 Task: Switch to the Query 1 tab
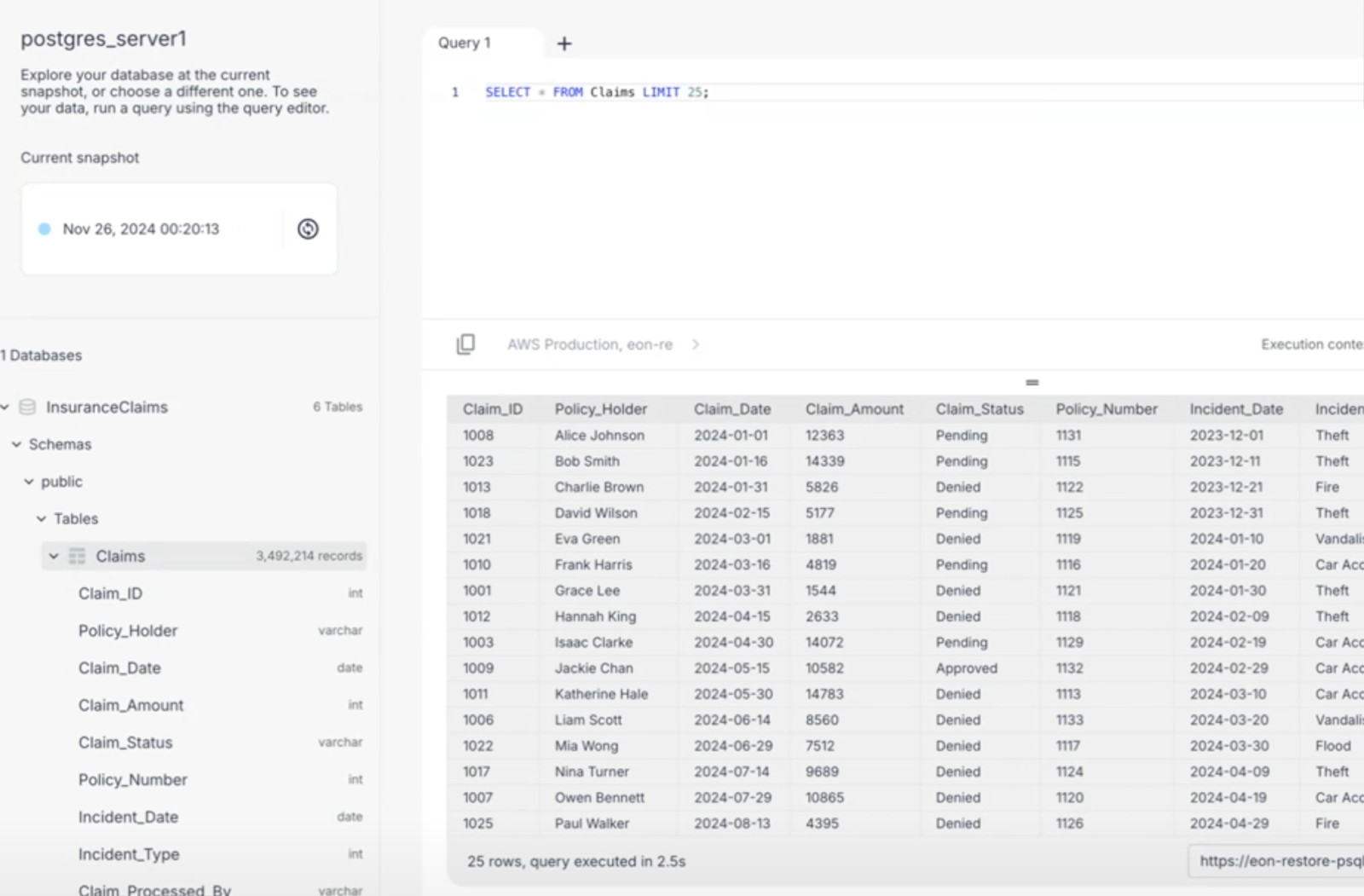[465, 43]
